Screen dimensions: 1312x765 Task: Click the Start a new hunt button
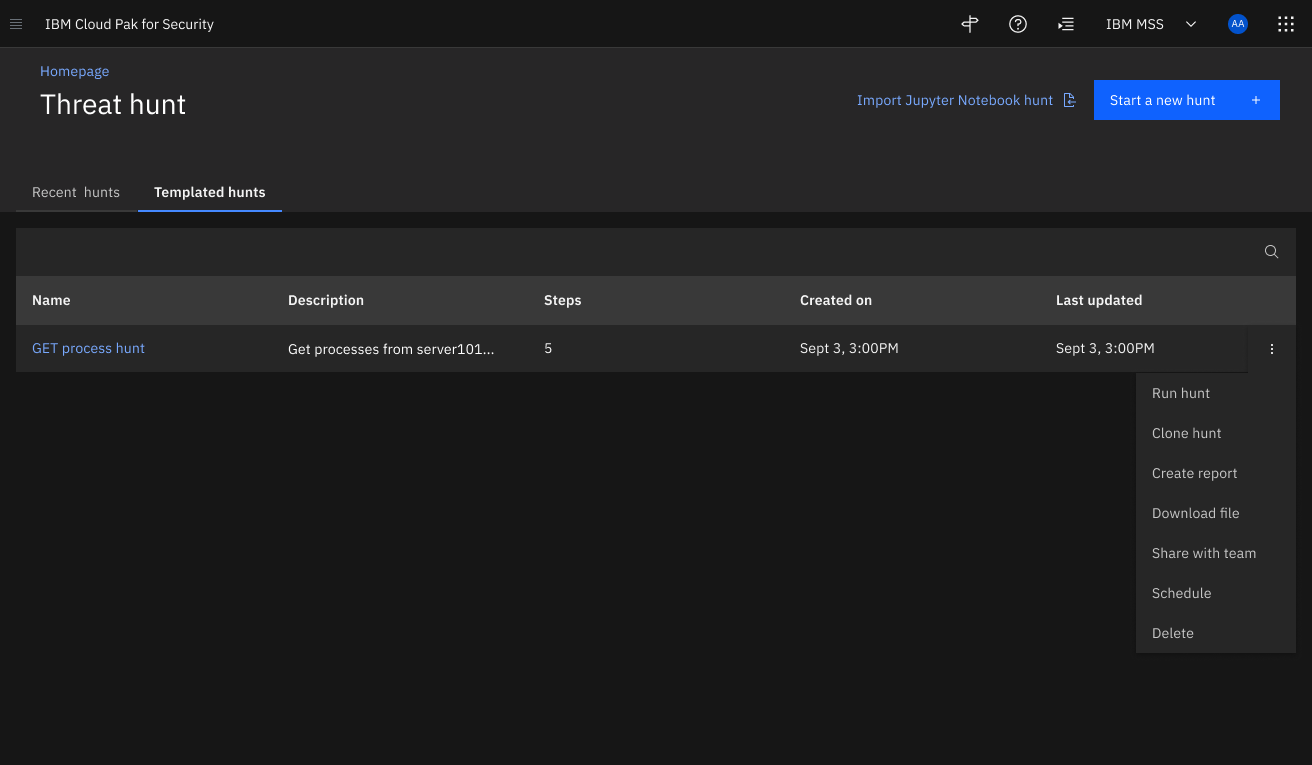pos(1187,100)
